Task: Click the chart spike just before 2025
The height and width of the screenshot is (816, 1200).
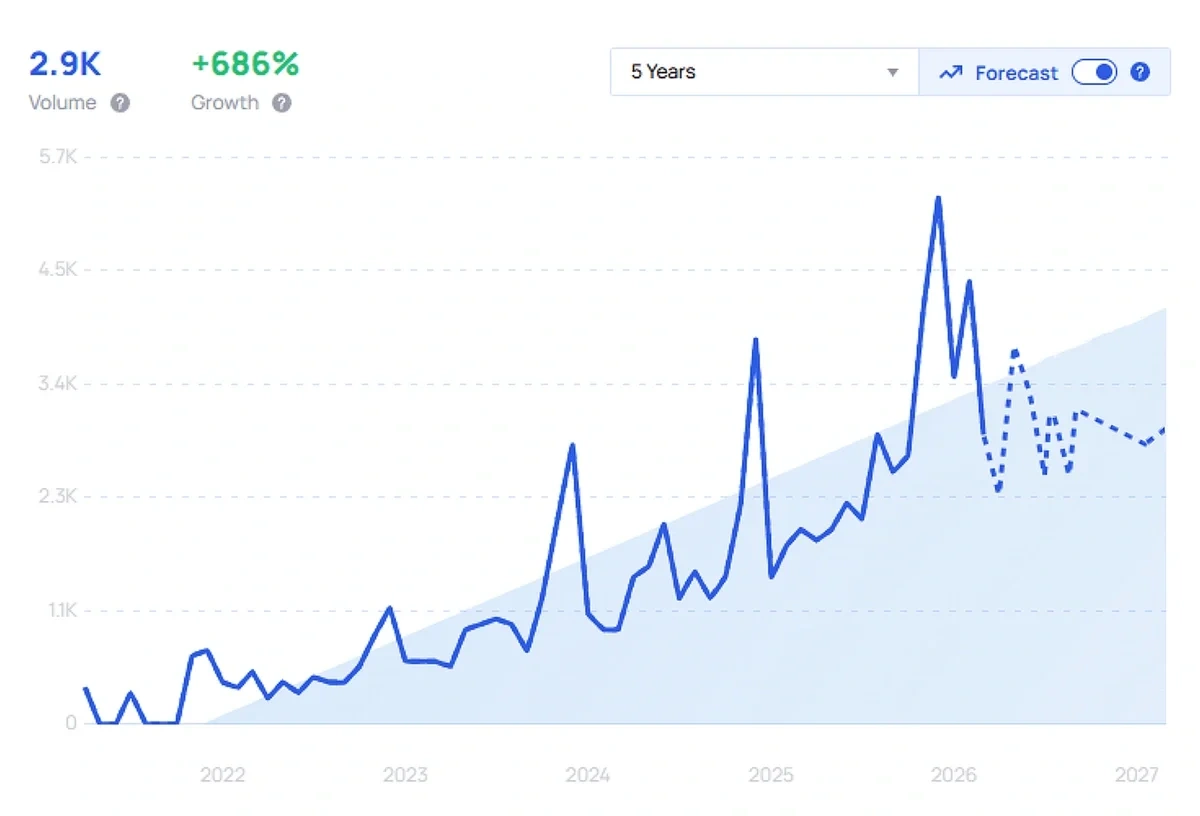Action: point(756,340)
